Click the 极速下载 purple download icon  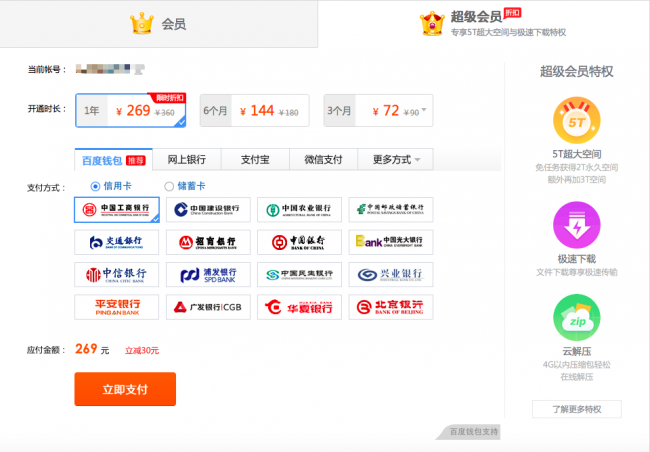pyautogui.click(x=577, y=225)
